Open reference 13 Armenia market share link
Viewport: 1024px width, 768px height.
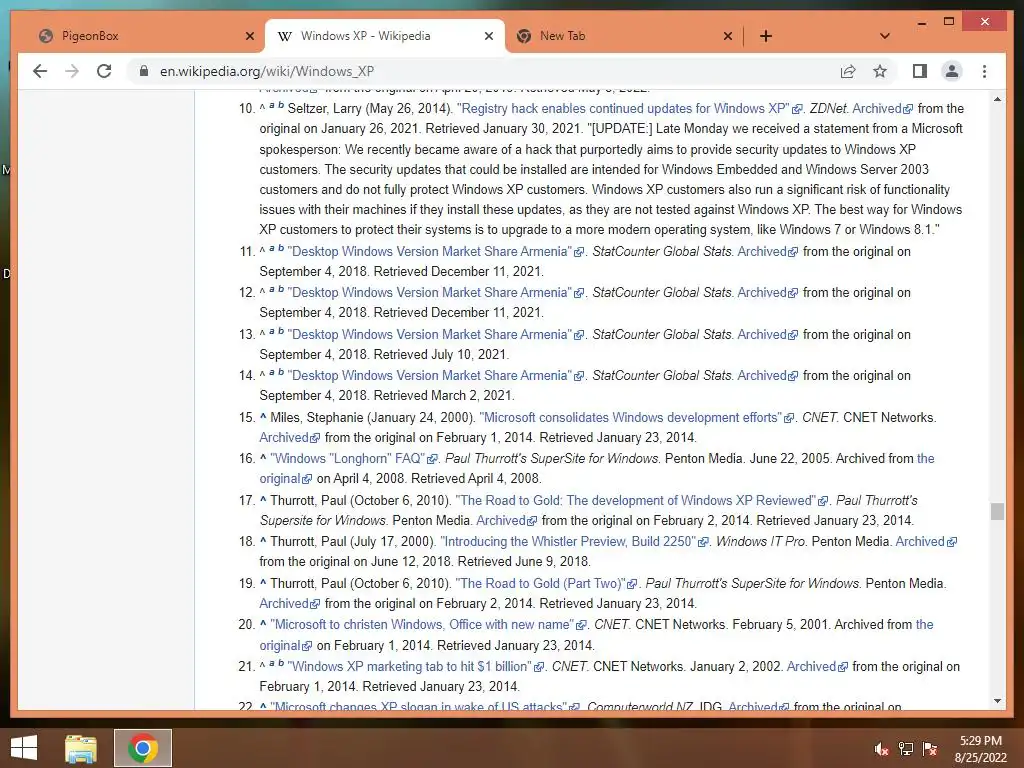[x=435, y=334]
